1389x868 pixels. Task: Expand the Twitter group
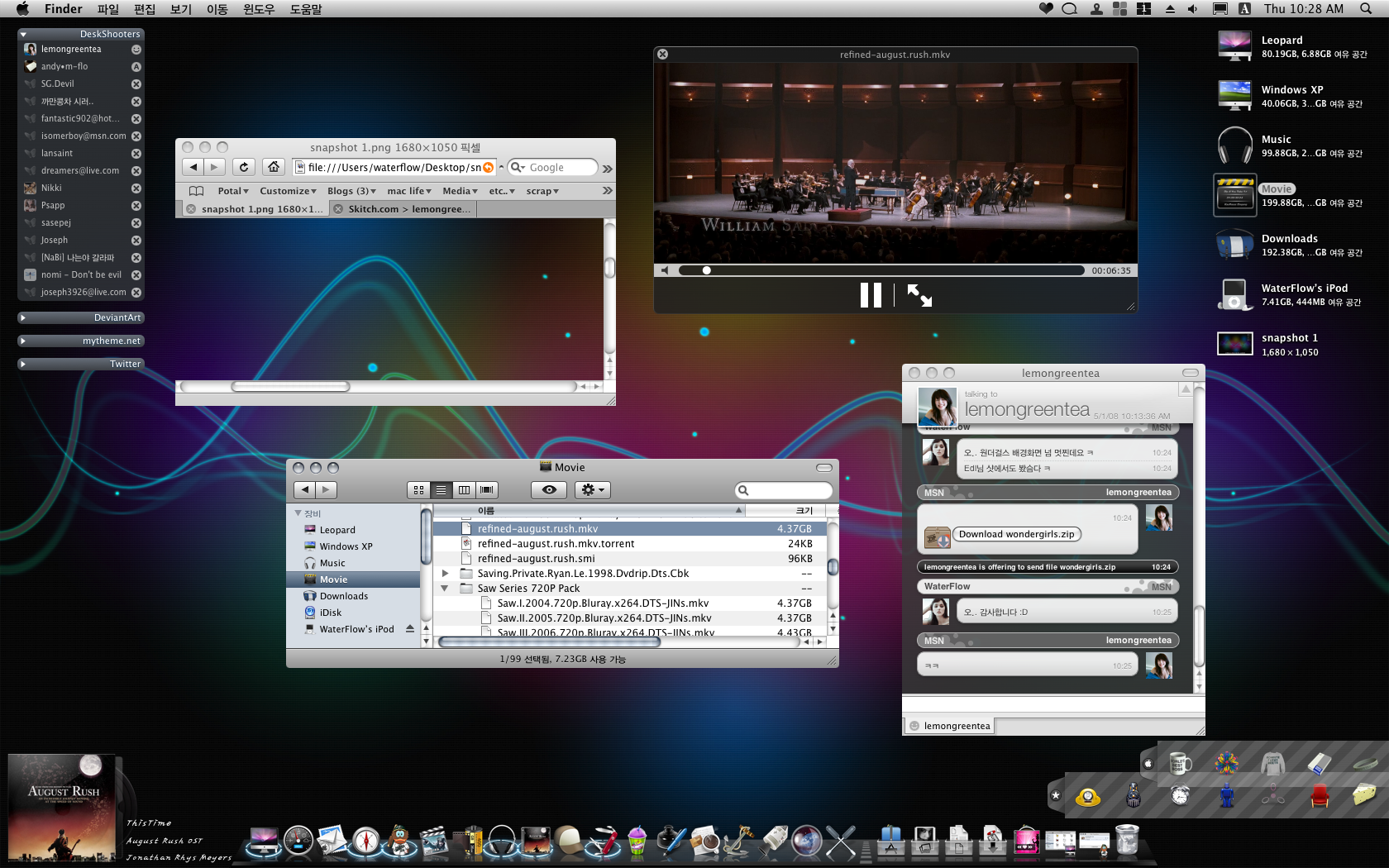[x=23, y=364]
